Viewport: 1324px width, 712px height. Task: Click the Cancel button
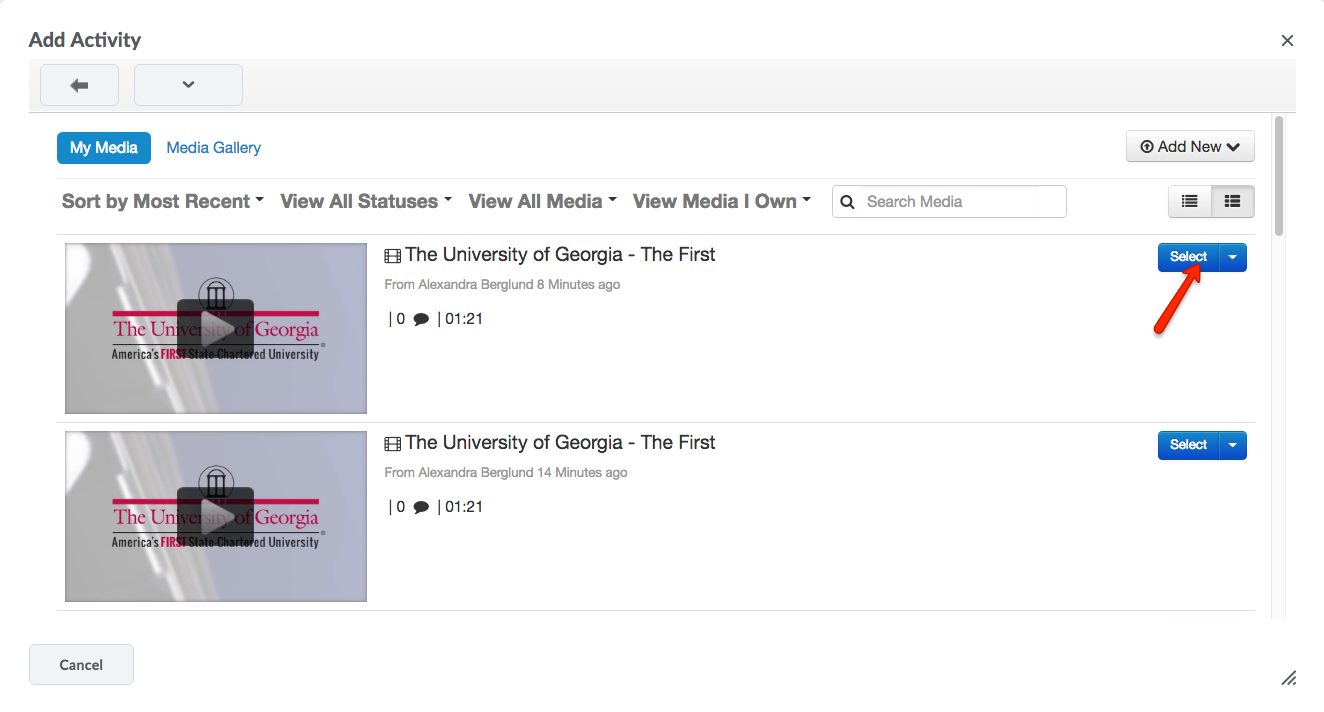pyautogui.click(x=81, y=665)
